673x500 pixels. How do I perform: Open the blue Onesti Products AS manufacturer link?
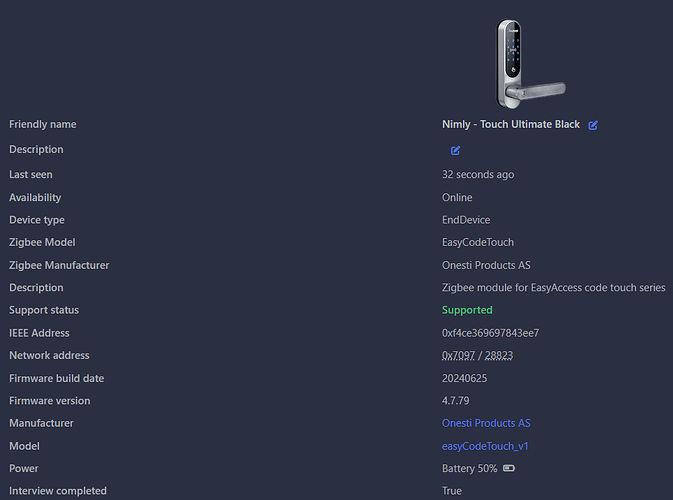[486, 423]
